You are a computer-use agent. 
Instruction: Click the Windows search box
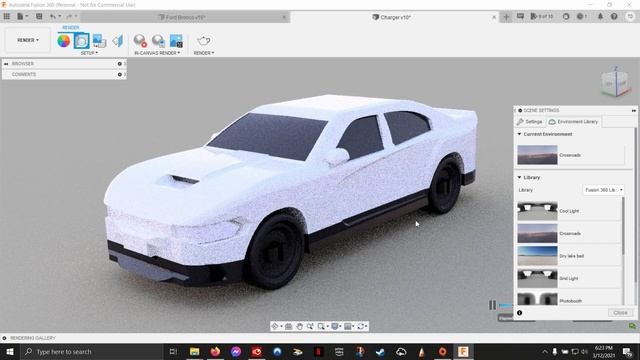(x=91, y=351)
